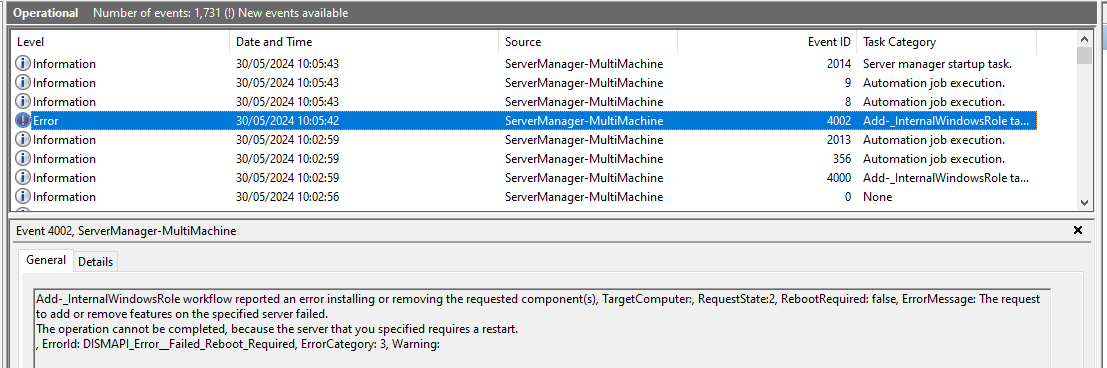Image resolution: width=1107 pixels, height=368 pixels.
Task: Sort list by Event ID header
Action: coord(767,42)
